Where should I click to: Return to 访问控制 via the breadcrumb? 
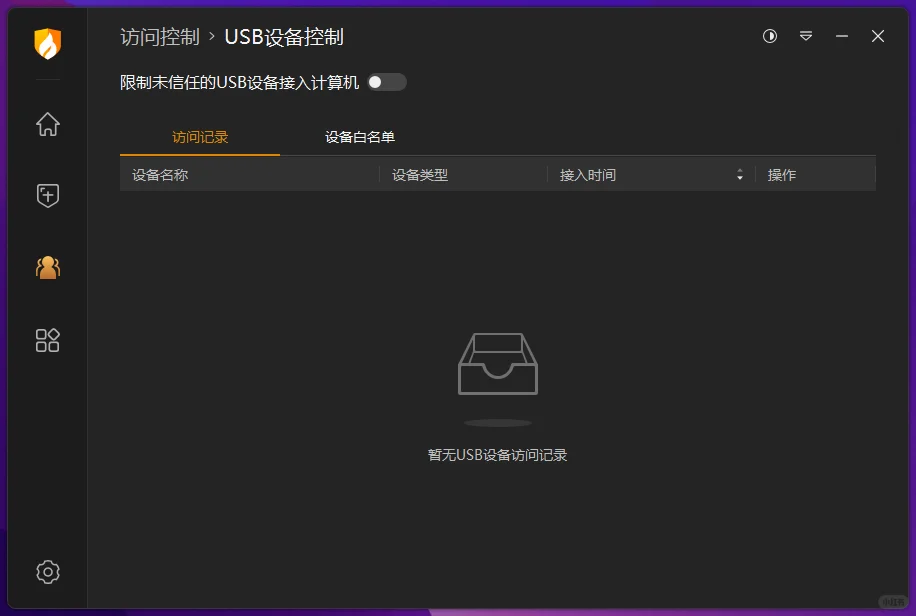pos(158,37)
